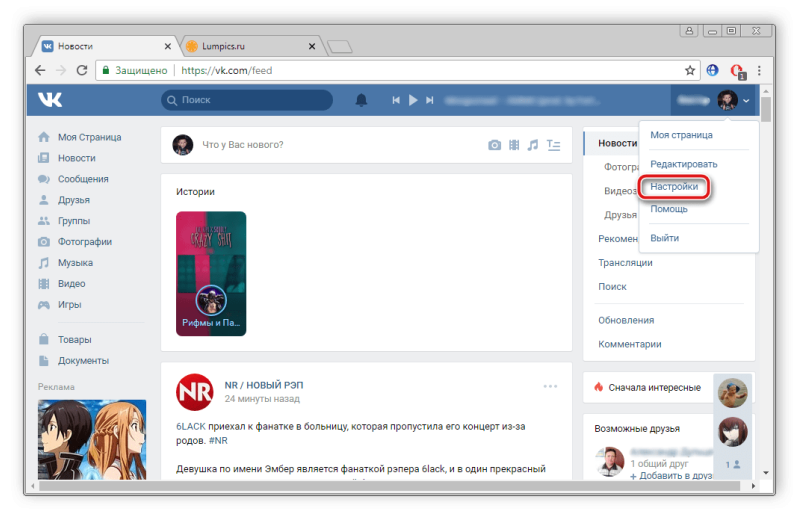The width and height of the screenshot is (800, 520).
Task: Go back in browser history
Action: click(x=40, y=70)
